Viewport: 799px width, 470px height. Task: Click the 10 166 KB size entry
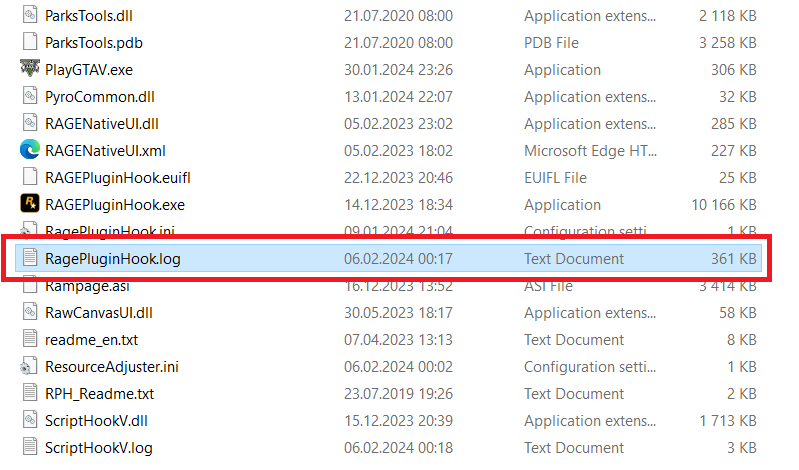724,204
